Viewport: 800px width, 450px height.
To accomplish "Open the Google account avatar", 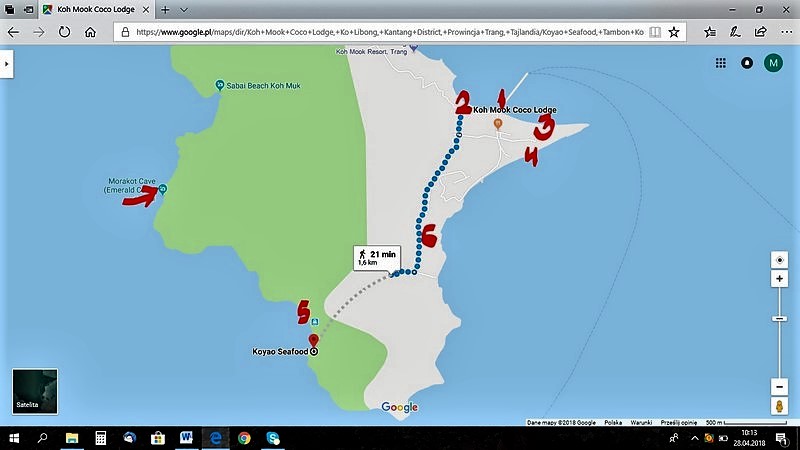I will (773, 63).
